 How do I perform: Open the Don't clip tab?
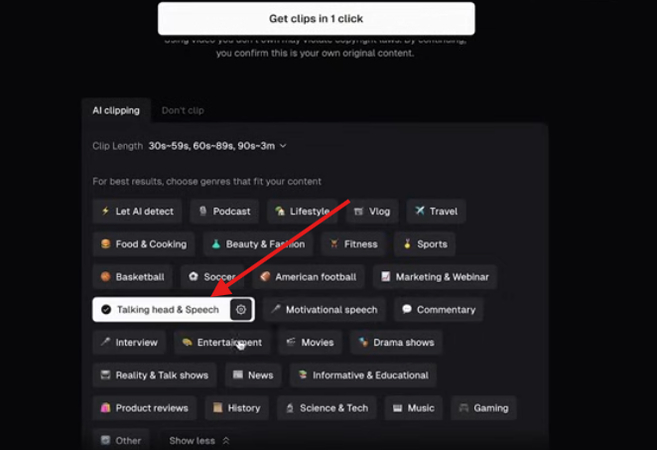coord(183,111)
